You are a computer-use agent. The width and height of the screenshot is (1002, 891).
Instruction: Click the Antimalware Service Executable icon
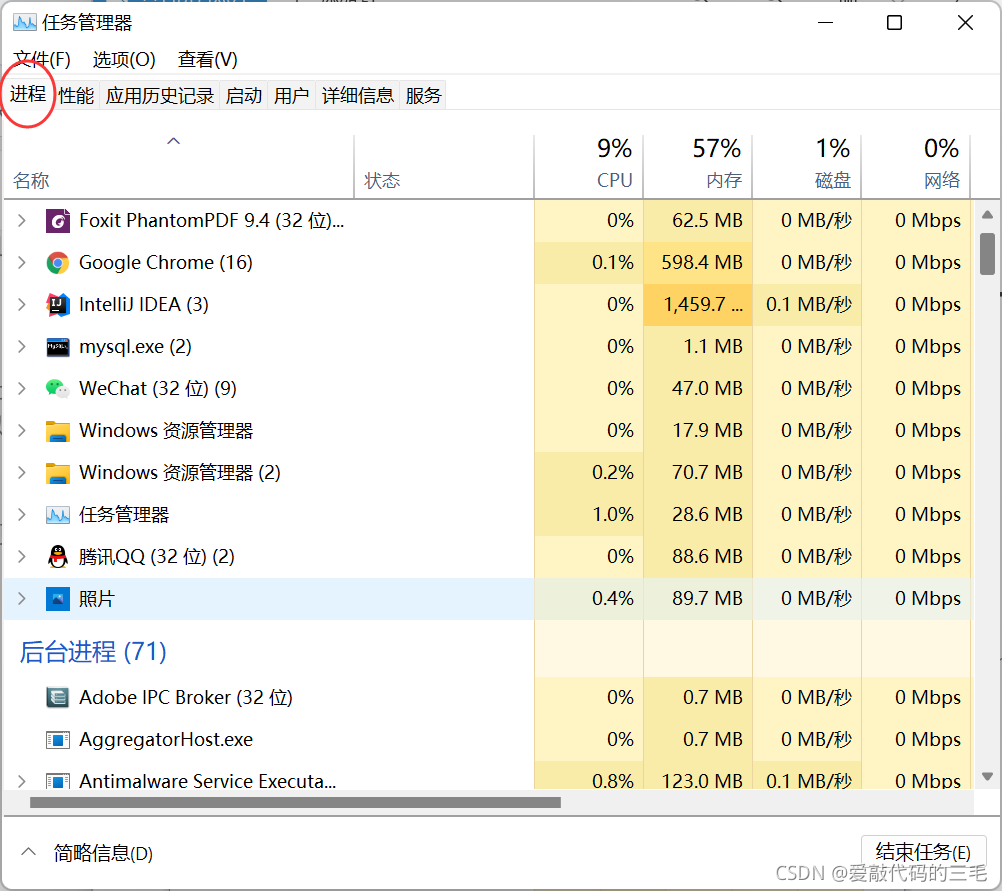[x=58, y=781]
